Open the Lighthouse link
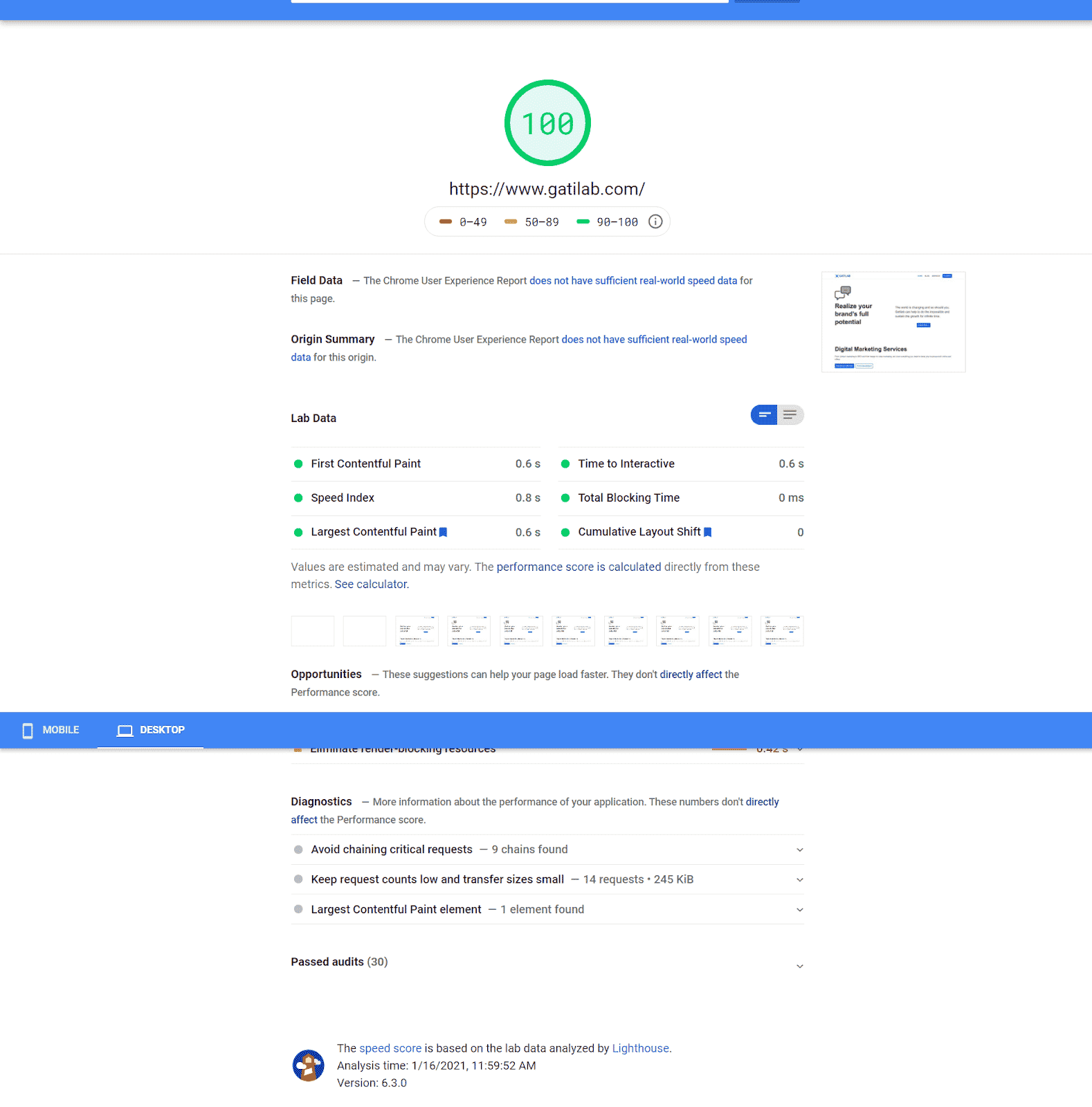 (x=640, y=1049)
